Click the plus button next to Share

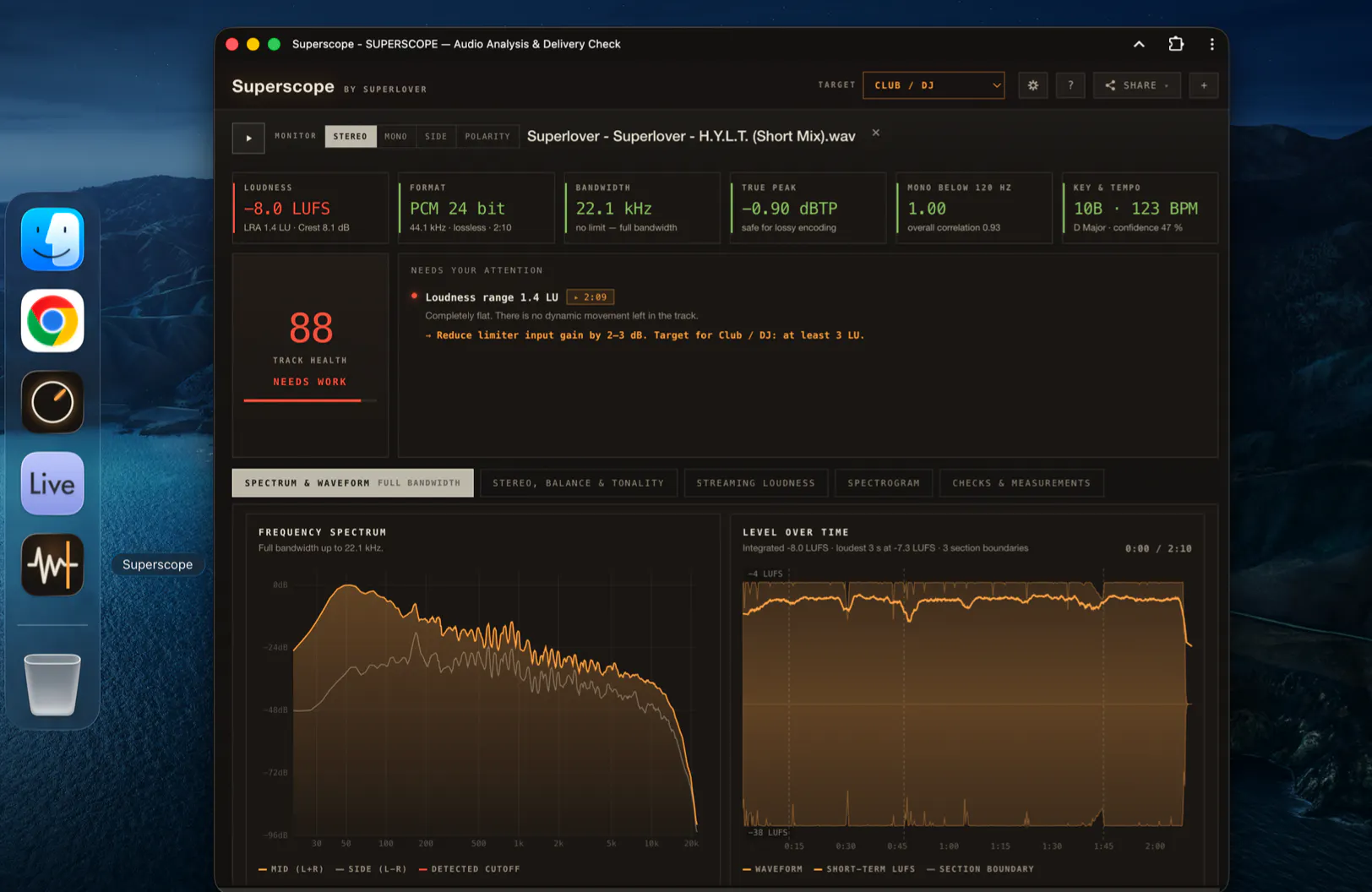point(1204,85)
